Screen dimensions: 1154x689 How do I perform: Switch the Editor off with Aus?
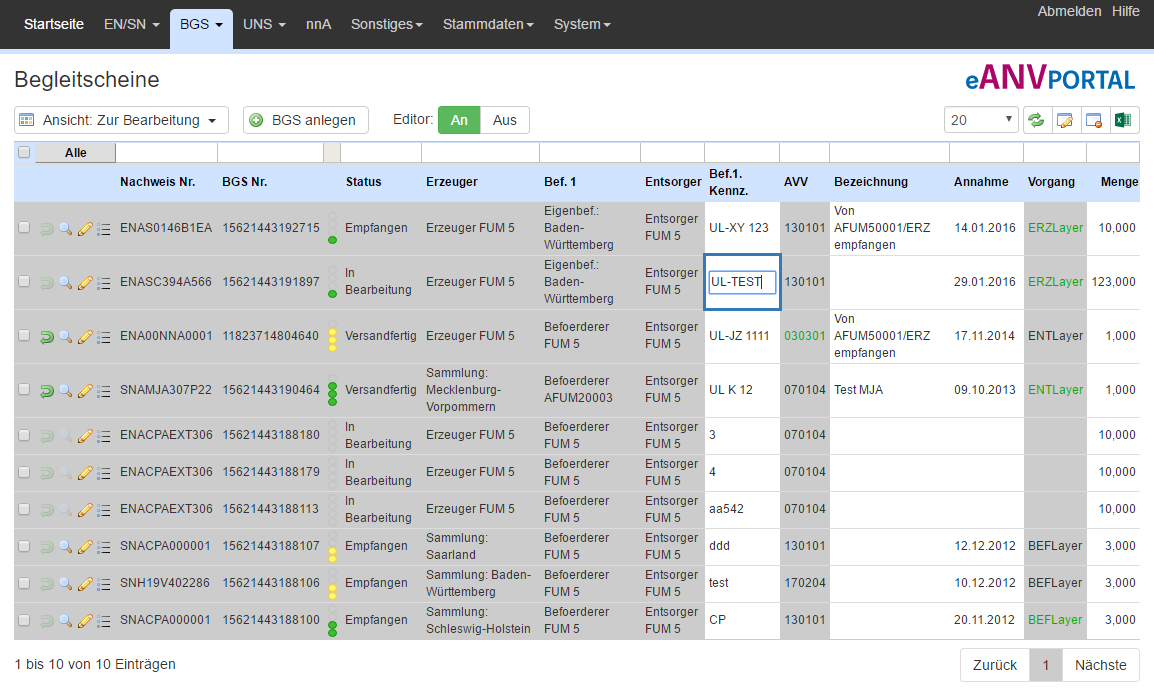505,120
